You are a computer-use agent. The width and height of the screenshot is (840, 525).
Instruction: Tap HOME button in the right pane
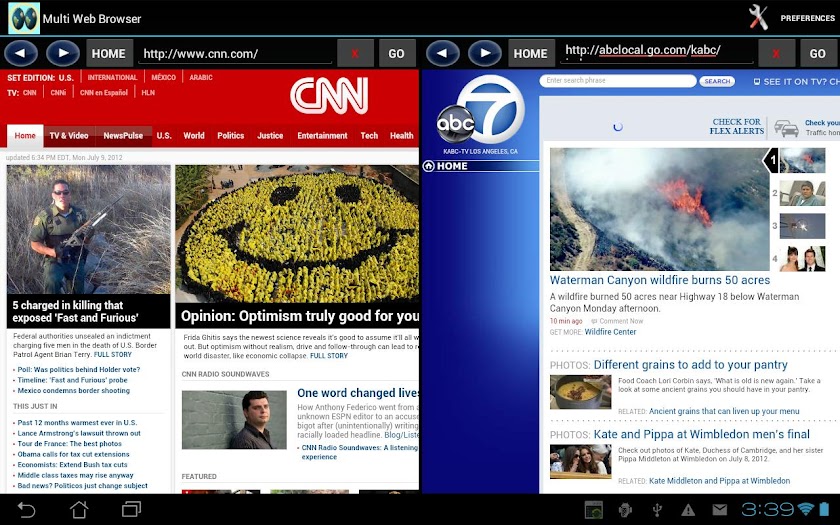click(531, 54)
